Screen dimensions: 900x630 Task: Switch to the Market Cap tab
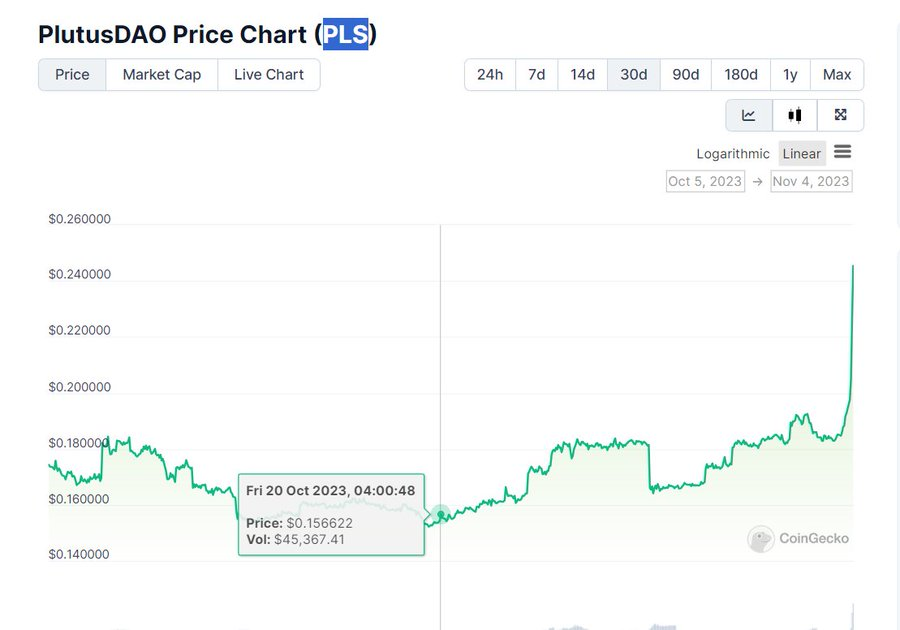click(161, 75)
